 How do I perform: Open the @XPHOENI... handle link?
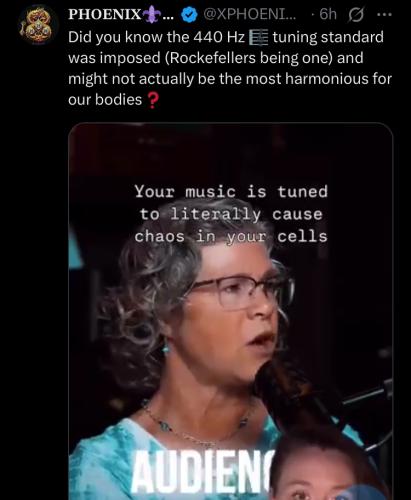click(250, 15)
